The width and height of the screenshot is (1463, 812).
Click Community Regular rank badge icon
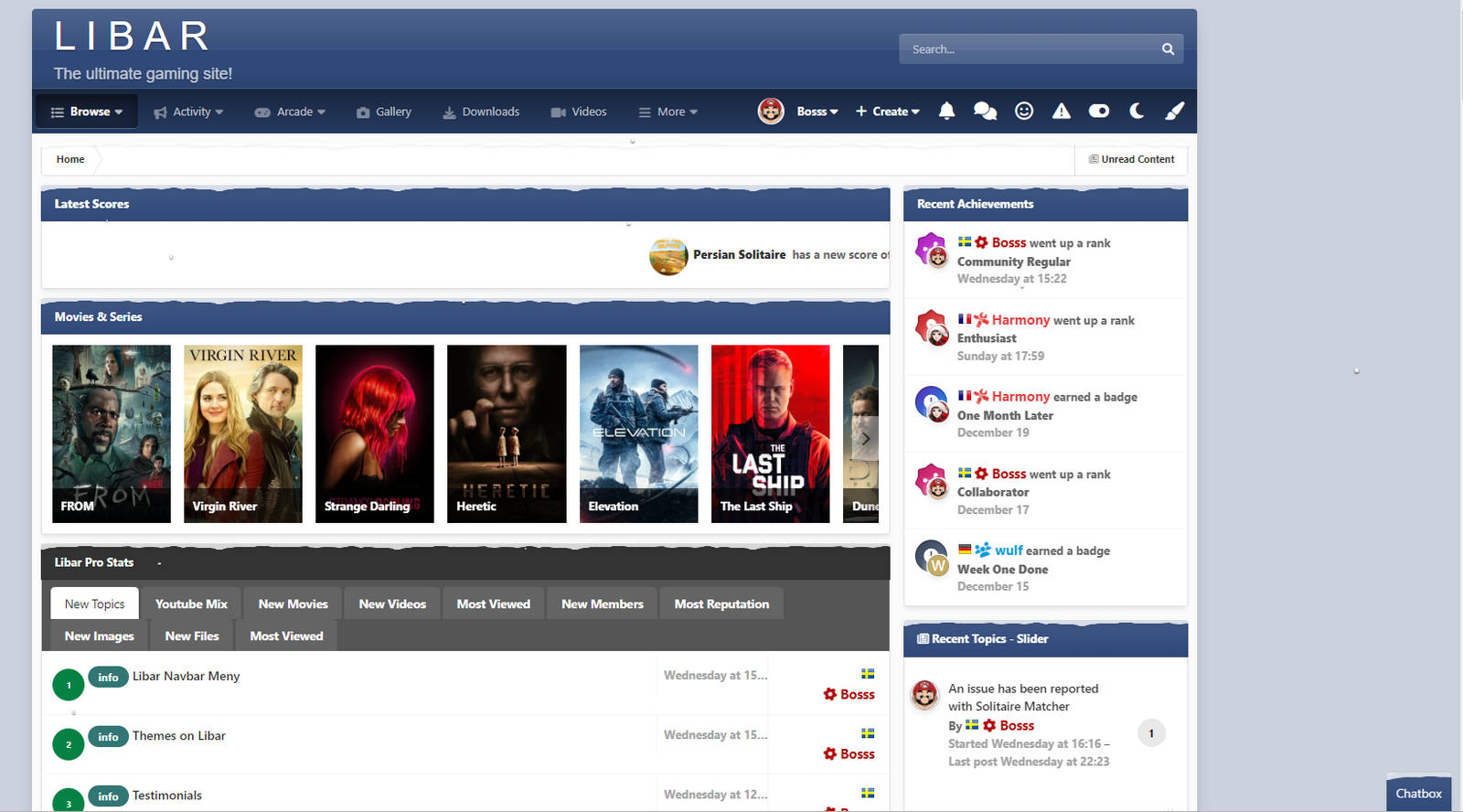(931, 249)
